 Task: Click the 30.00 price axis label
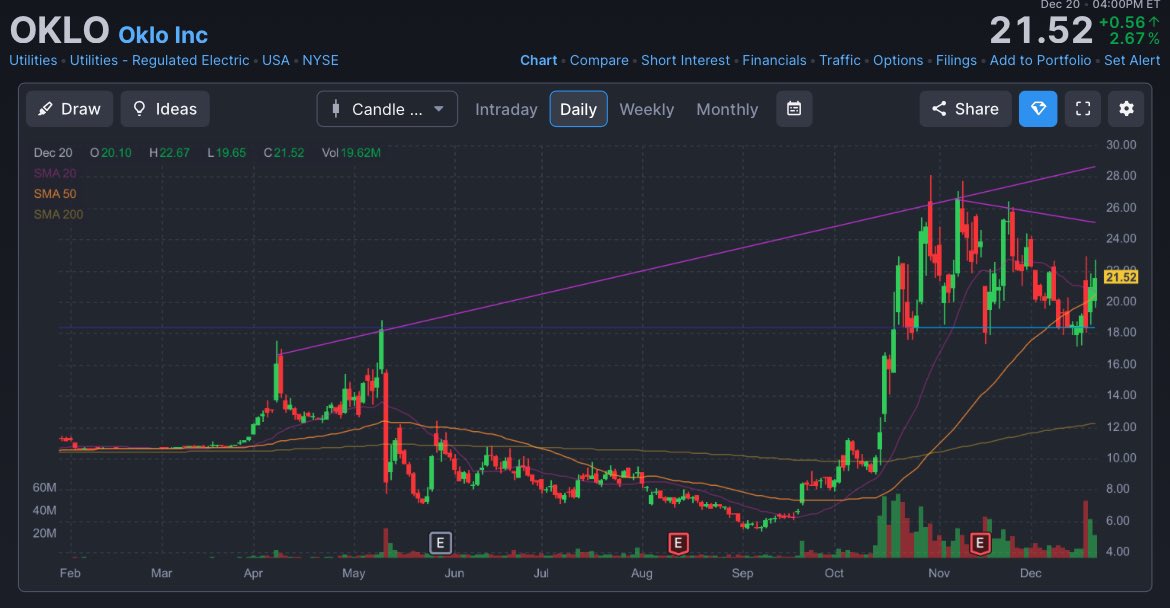1121,145
